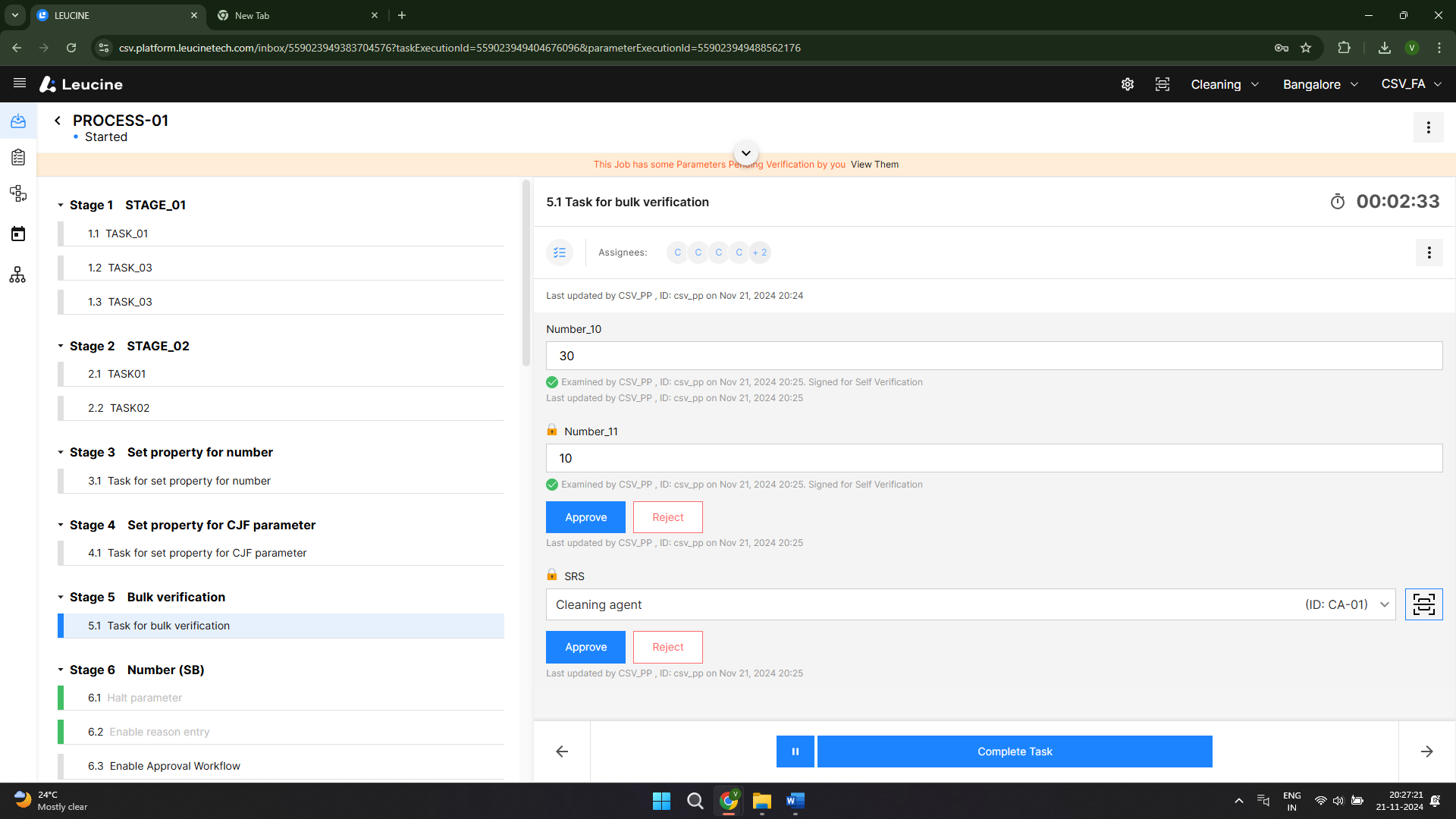Open the Cleaning use-case dropdown
The height and width of the screenshot is (819, 1456).
coord(1224,84)
